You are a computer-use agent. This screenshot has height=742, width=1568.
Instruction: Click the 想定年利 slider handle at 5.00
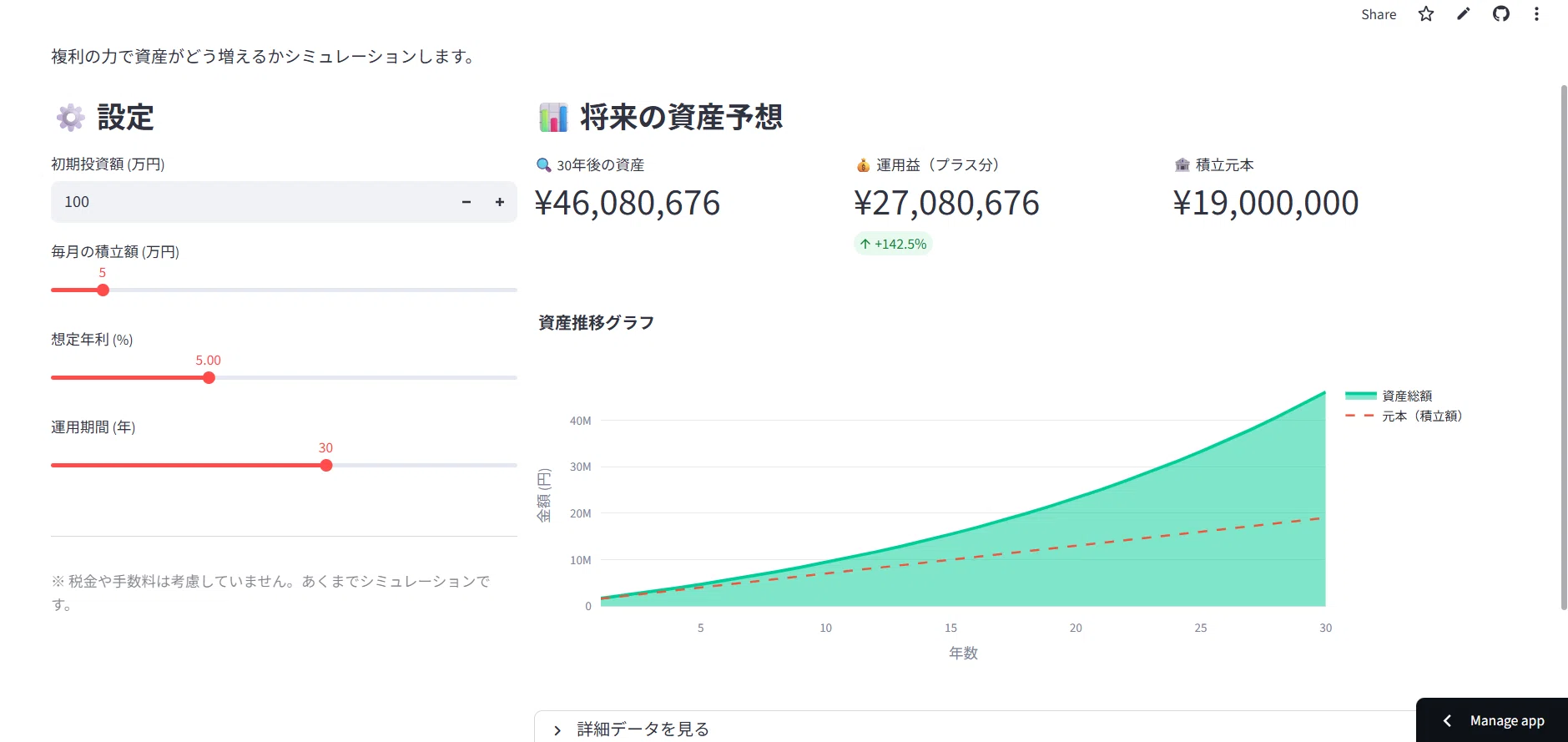coord(209,378)
